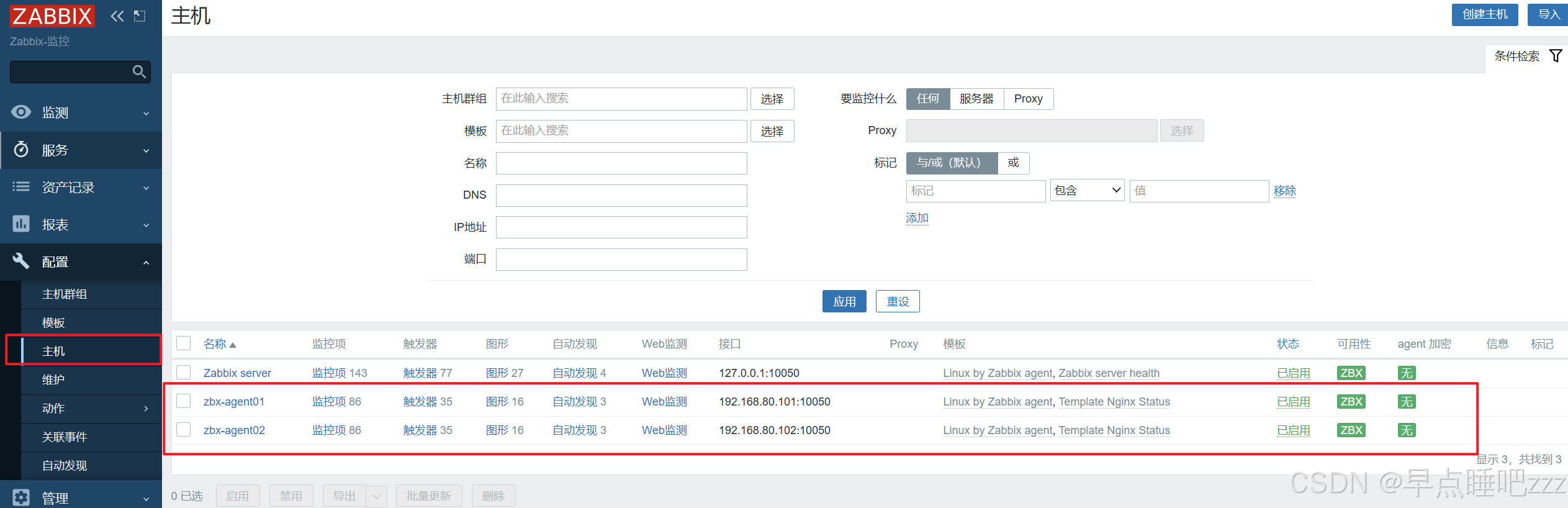Open 关联事件 in the sidebar
Image resolution: width=1568 pixels, height=508 pixels.
pos(65,437)
